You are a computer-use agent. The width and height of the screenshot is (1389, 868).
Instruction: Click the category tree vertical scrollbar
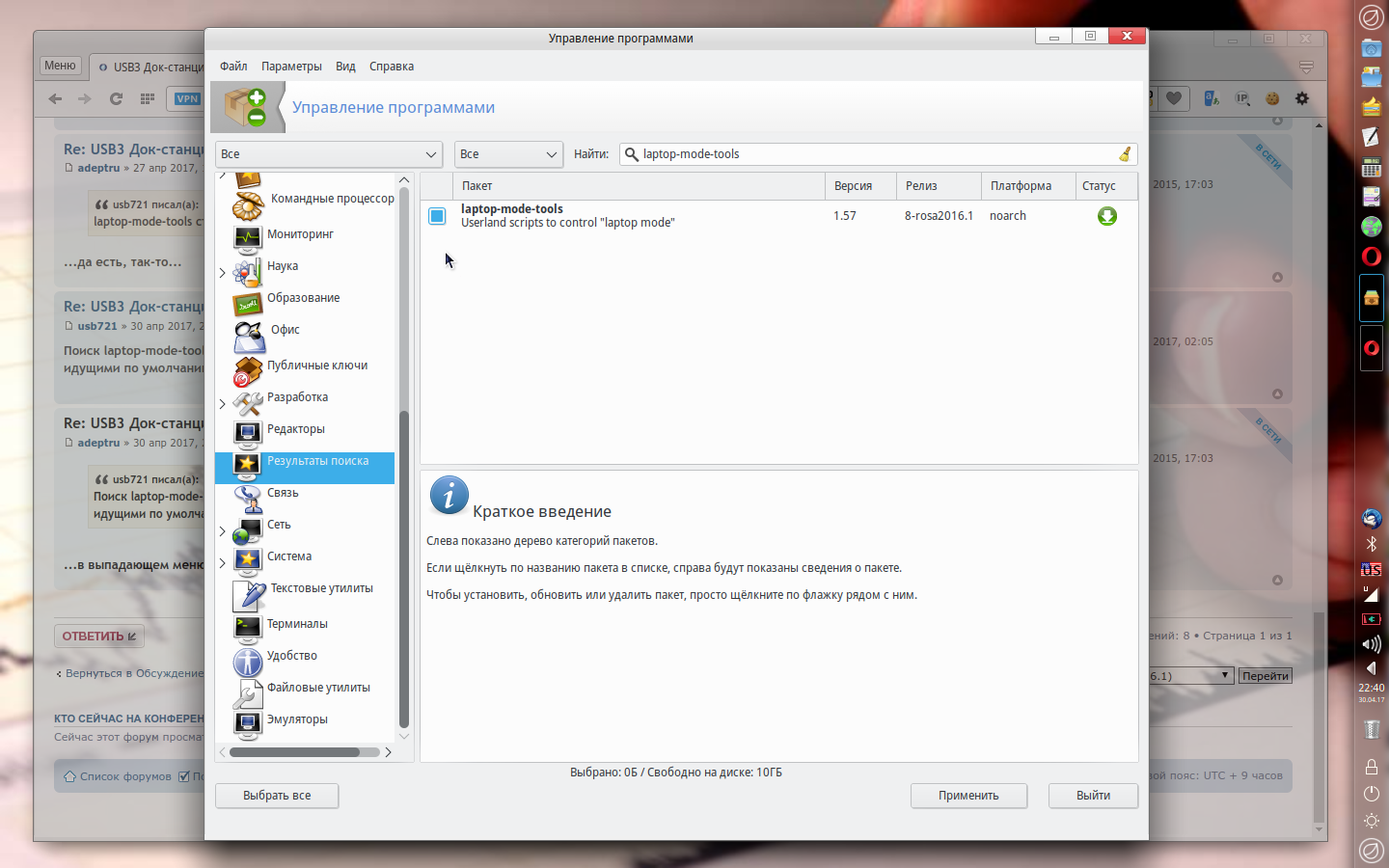click(x=404, y=569)
